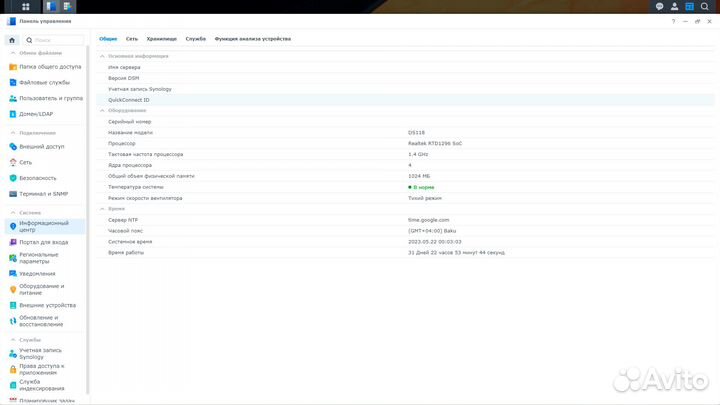This screenshot has height=405, width=720.
Task: Click the time.google.com NTP value
Action: (428, 220)
